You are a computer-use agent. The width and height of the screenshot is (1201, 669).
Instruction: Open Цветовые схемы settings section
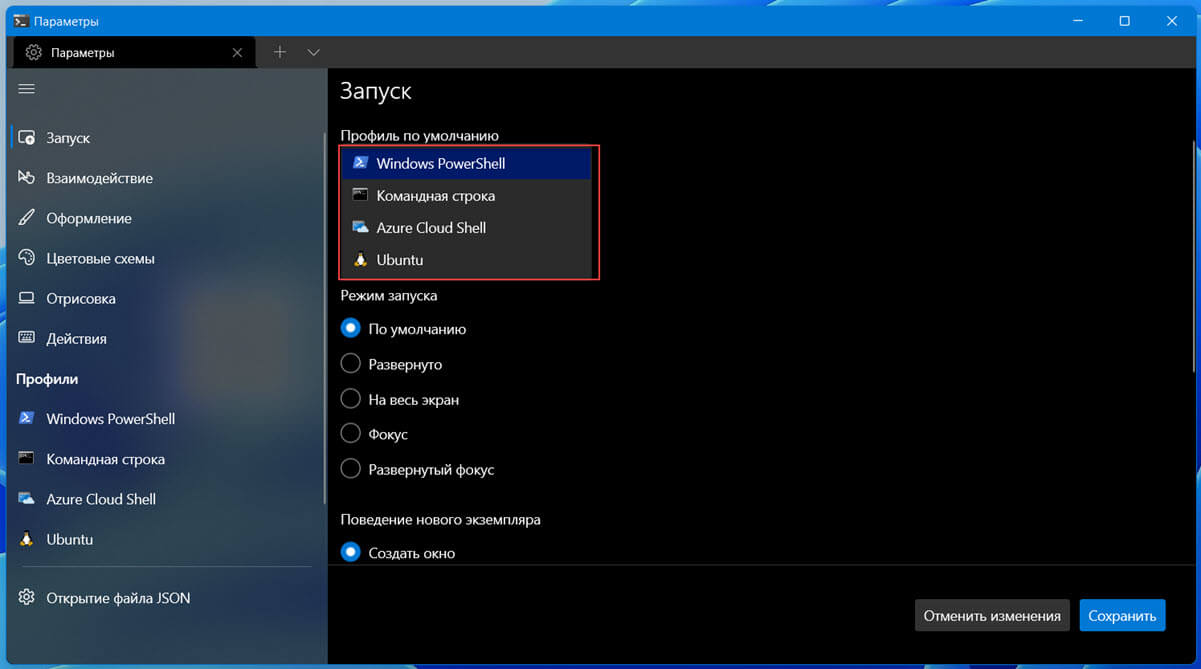[x=164, y=258]
